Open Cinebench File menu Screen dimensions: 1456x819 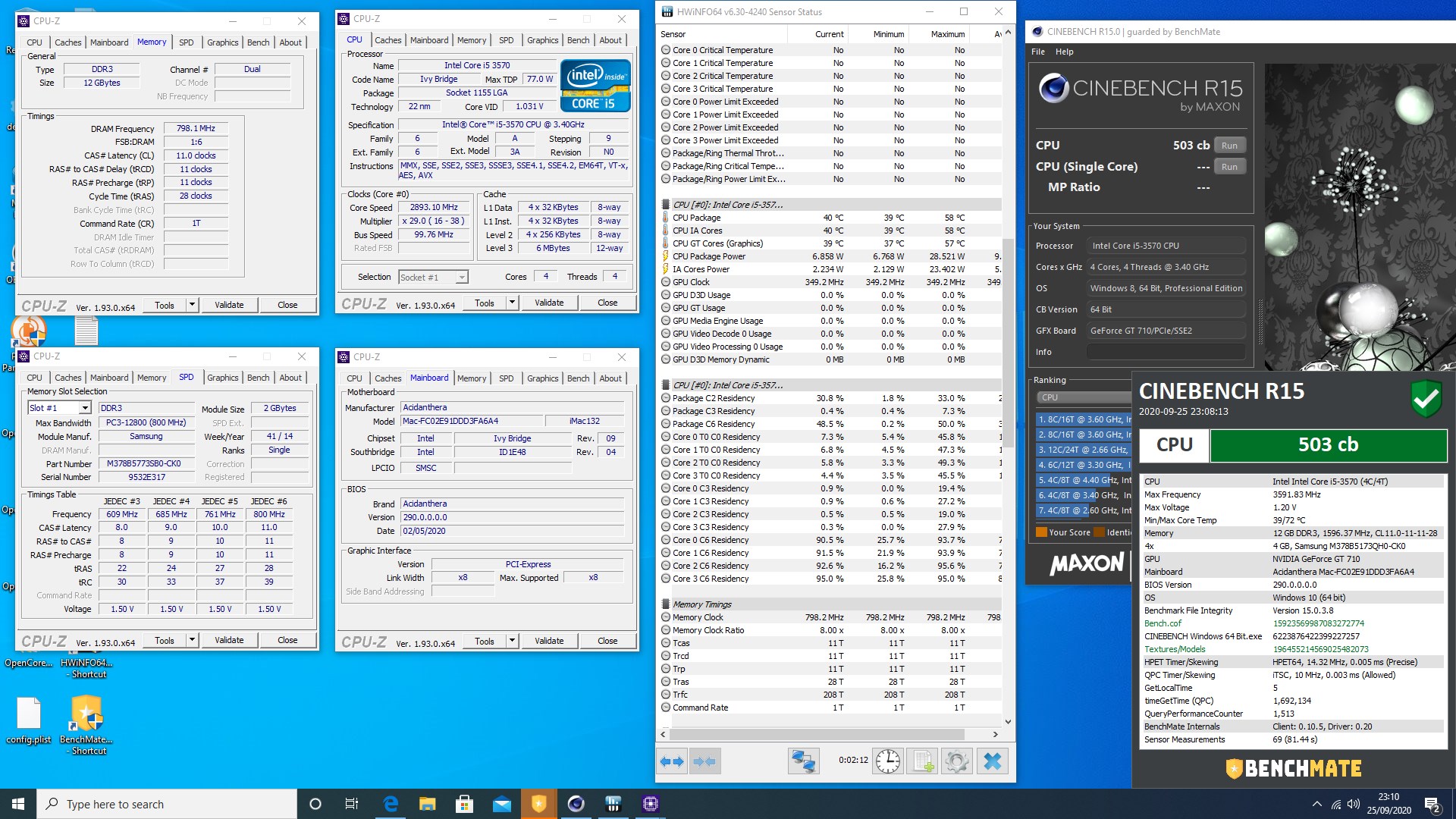click(x=1038, y=52)
